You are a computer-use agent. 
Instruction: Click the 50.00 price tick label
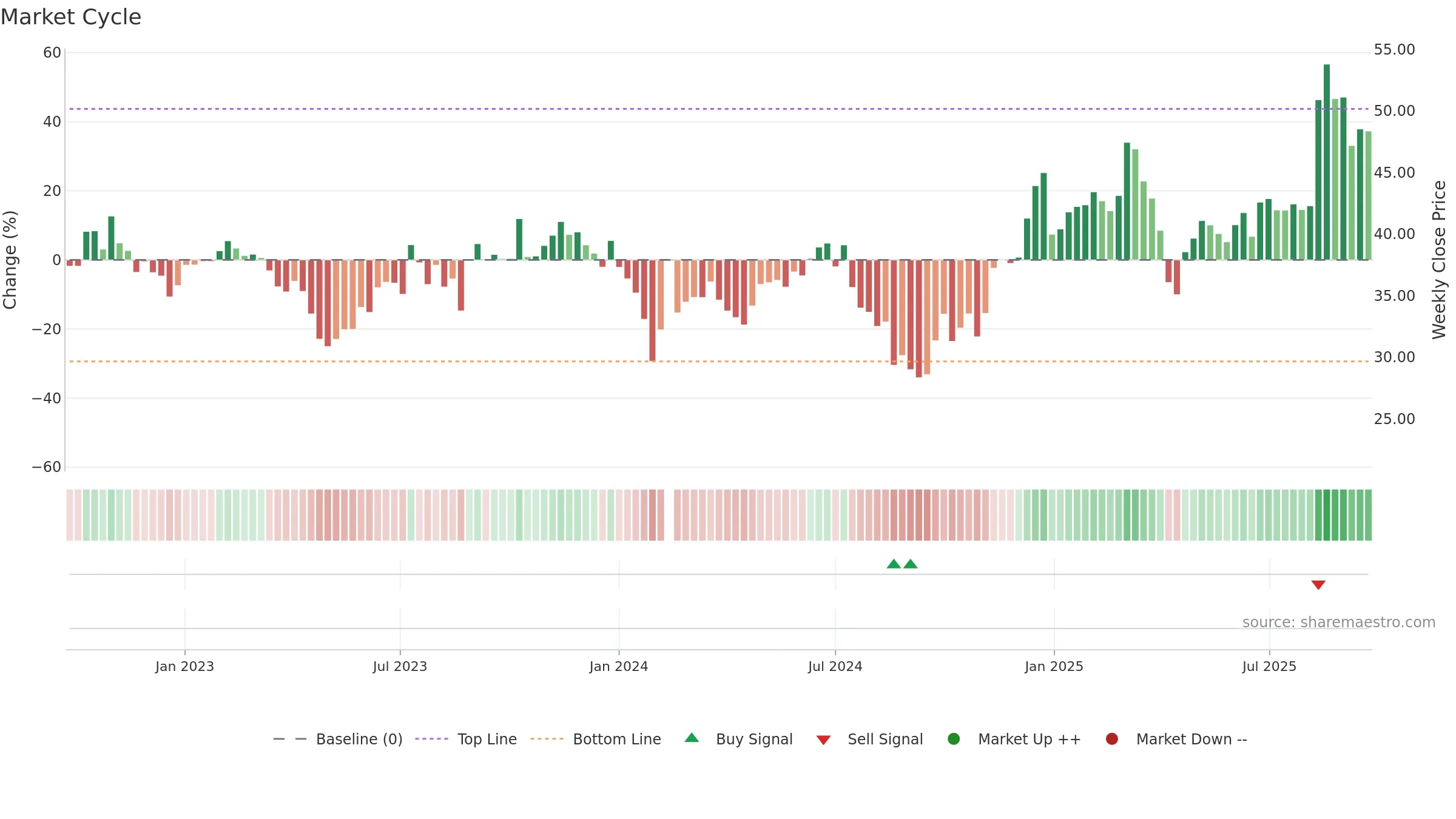point(1395,111)
